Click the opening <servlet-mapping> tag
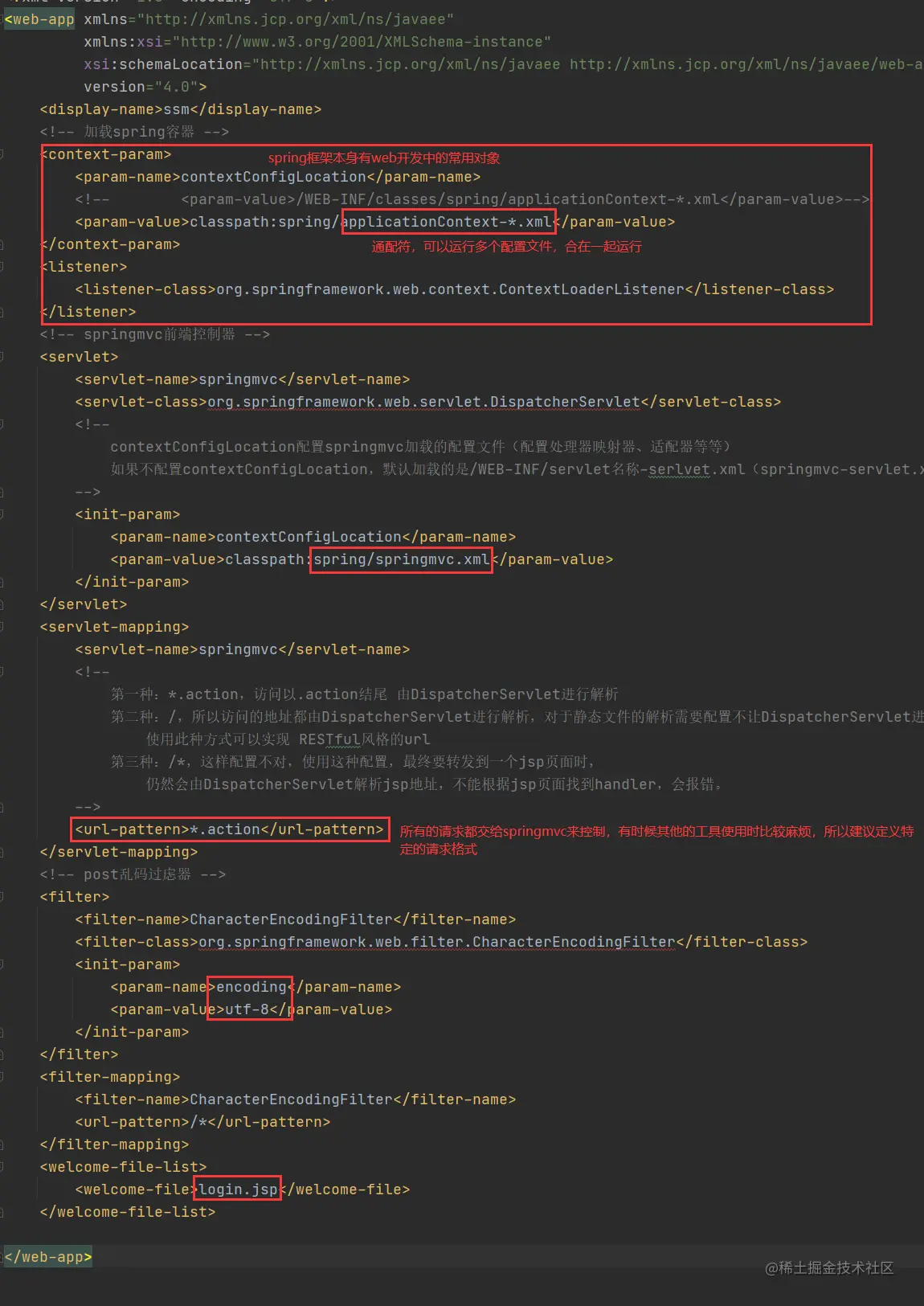 click(114, 627)
